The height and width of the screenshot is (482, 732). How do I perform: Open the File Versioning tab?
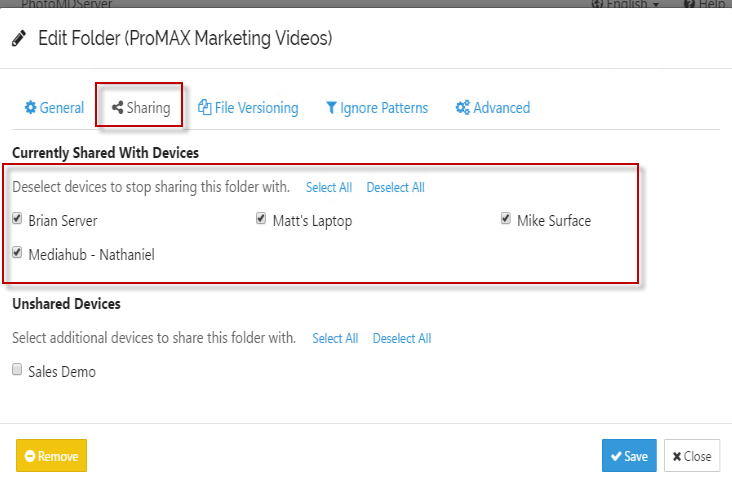tap(248, 108)
